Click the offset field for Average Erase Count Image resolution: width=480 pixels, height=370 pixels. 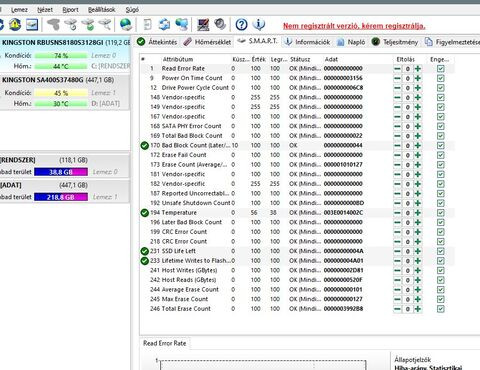[x=407, y=290]
